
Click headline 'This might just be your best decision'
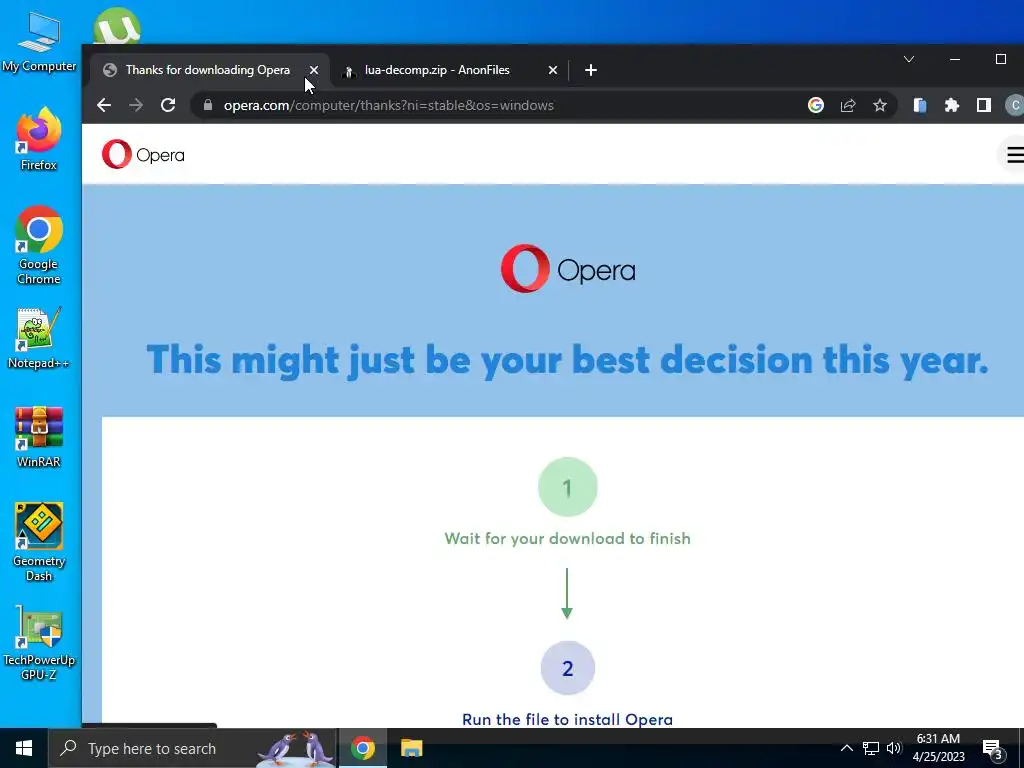(x=568, y=359)
